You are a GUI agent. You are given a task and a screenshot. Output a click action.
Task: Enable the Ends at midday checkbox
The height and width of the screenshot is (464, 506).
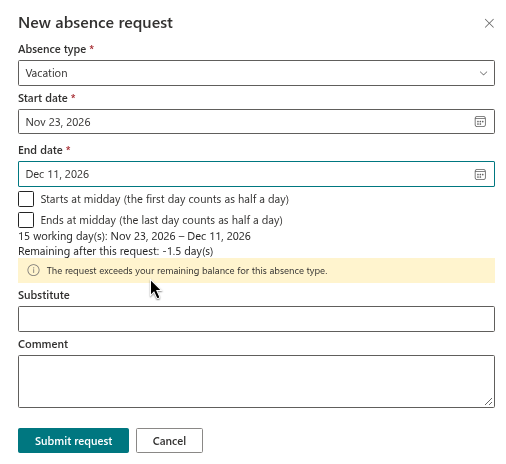coord(26,220)
